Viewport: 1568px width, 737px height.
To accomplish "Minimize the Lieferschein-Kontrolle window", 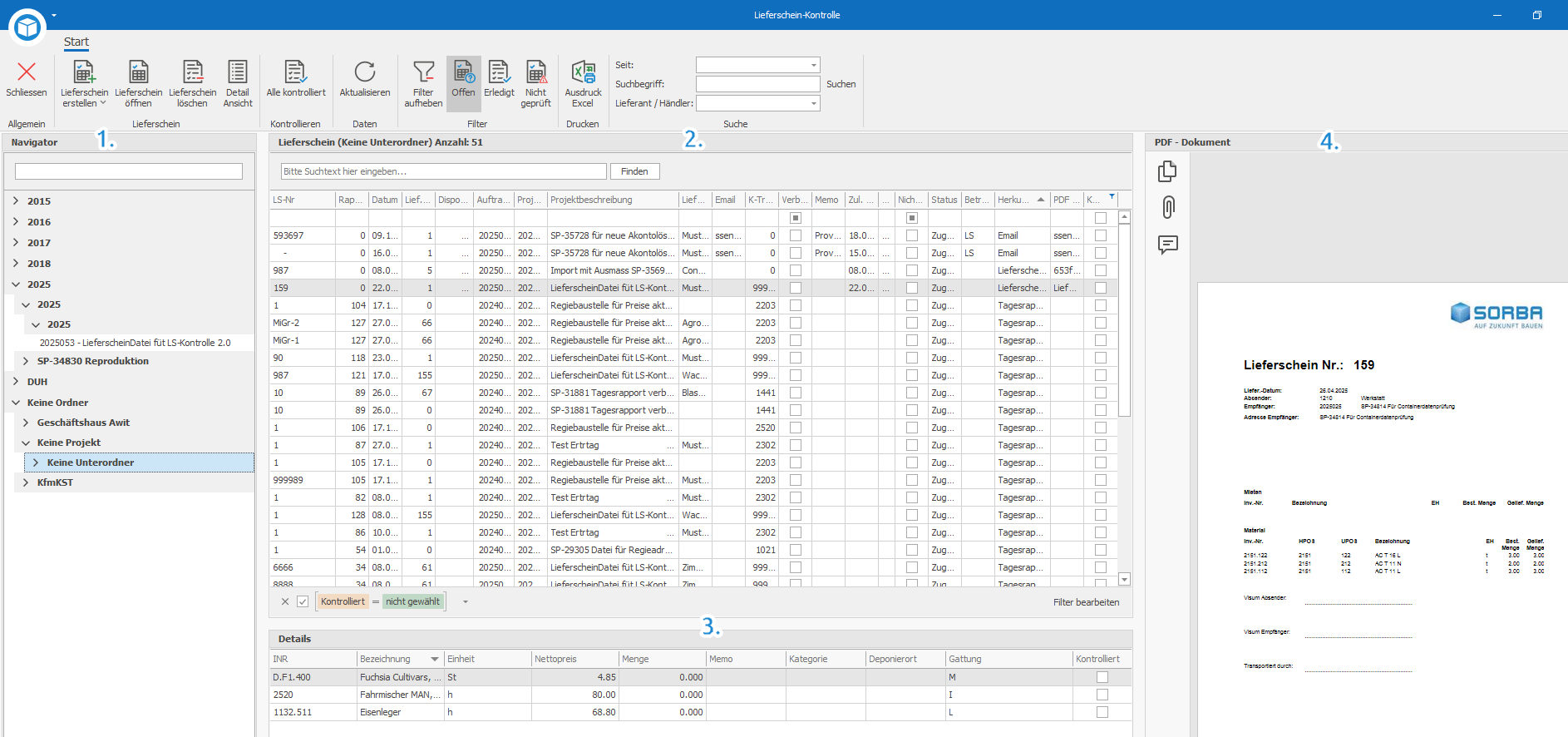I will pos(1497,15).
